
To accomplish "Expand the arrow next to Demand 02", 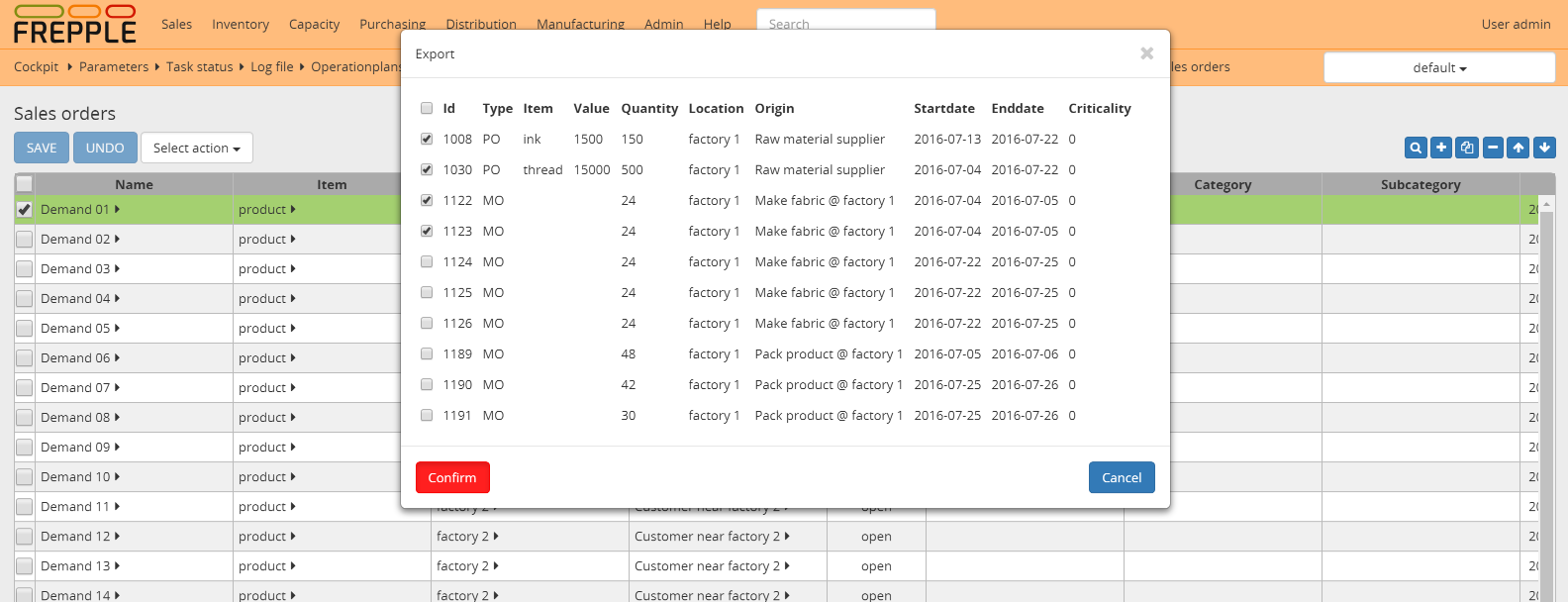I will pos(117,239).
